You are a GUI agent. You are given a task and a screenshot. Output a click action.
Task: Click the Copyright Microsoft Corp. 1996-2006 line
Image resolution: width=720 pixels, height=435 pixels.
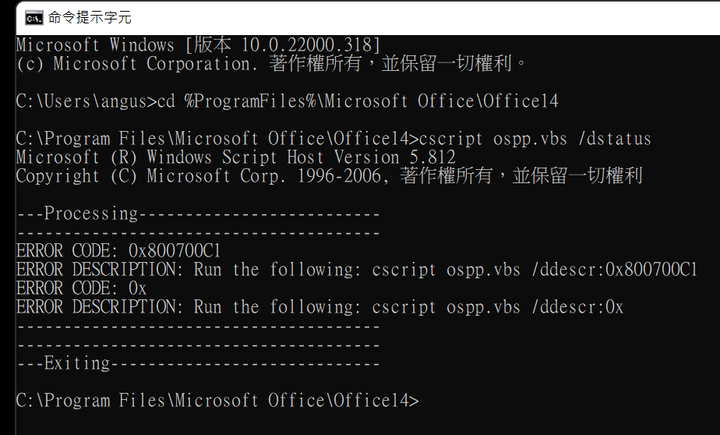329,176
